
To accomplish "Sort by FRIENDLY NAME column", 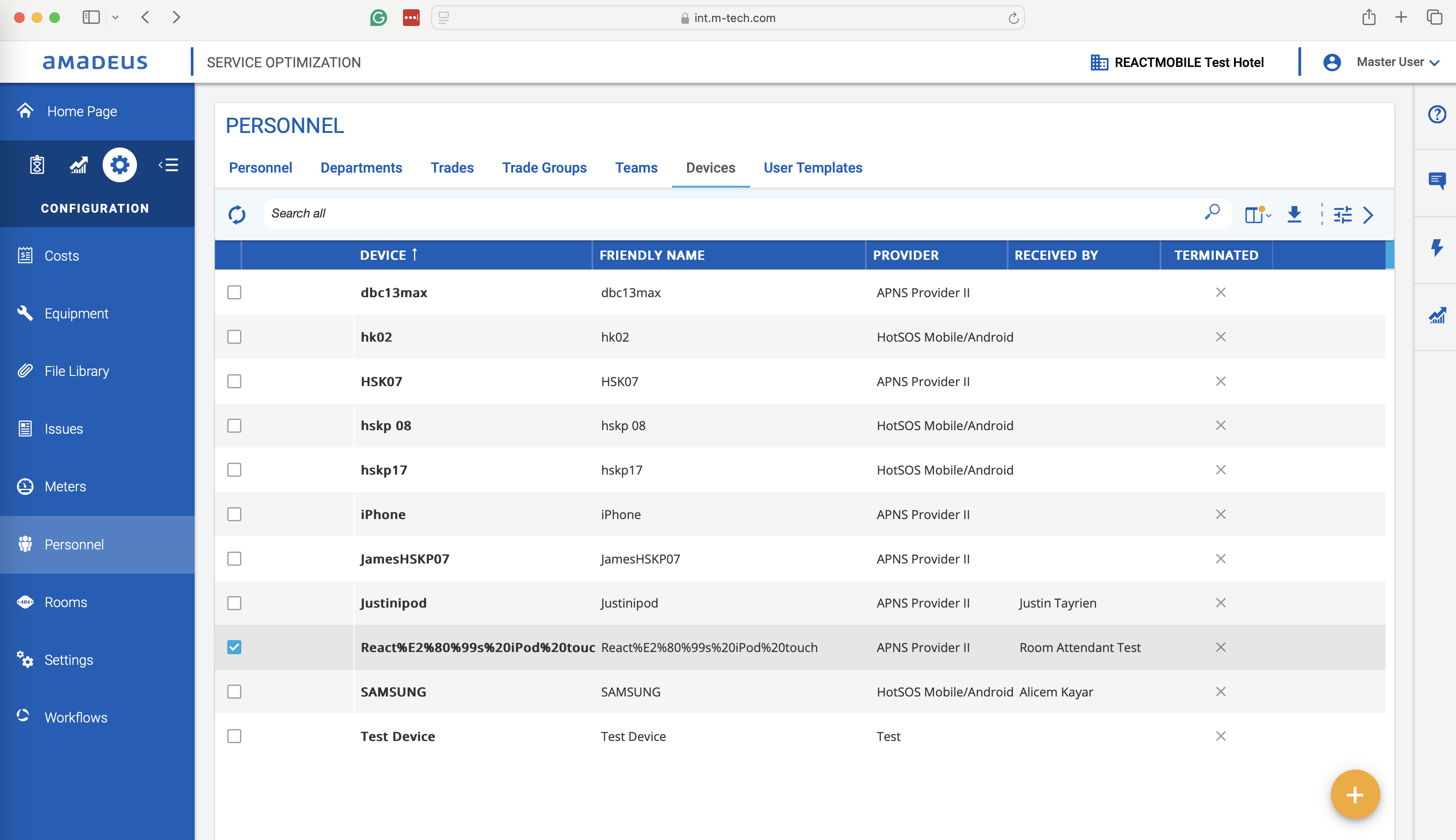I will 652,255.
